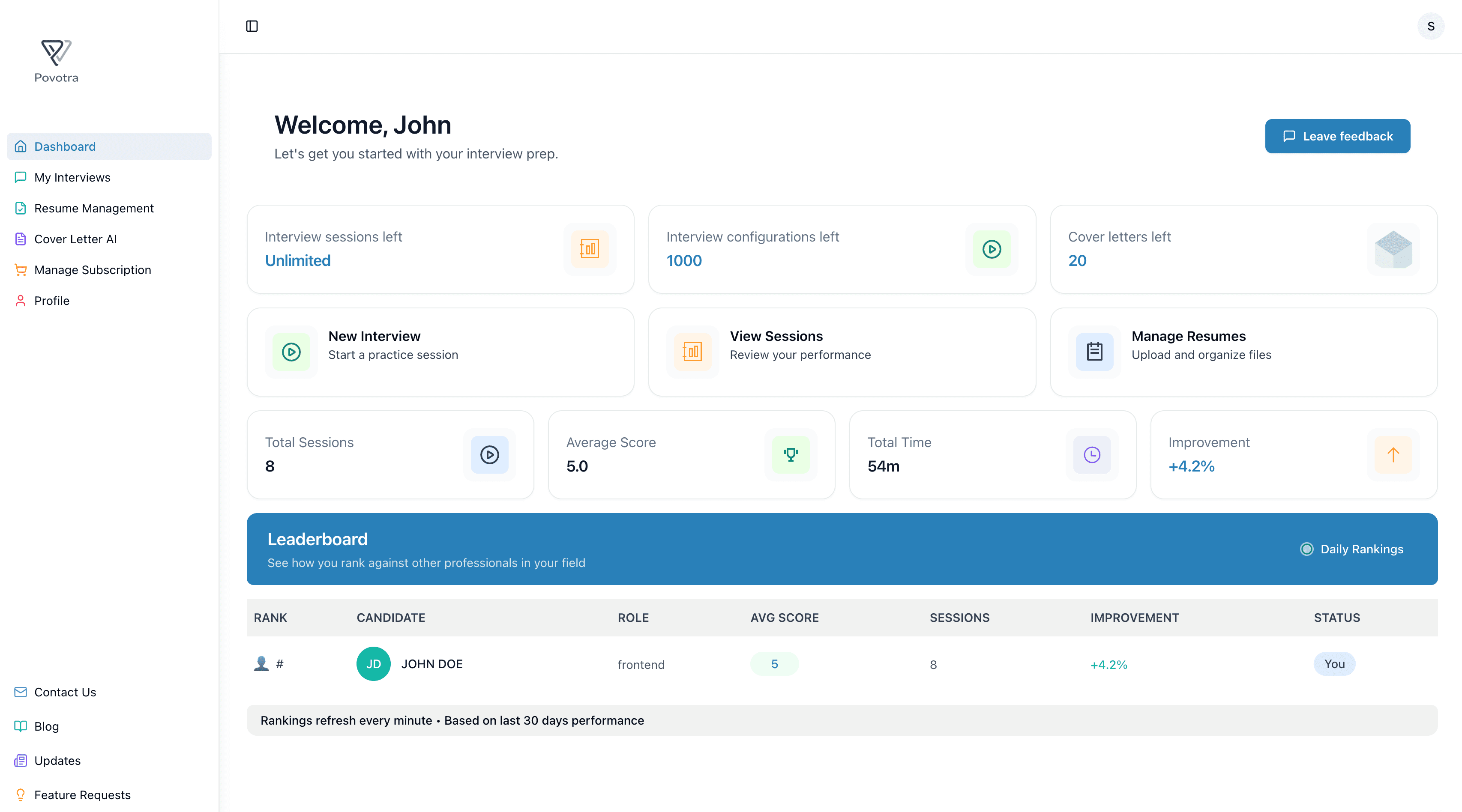Click the Blog book icon
This screenshot has width=1462, height=812.
[x=21, y=726]
